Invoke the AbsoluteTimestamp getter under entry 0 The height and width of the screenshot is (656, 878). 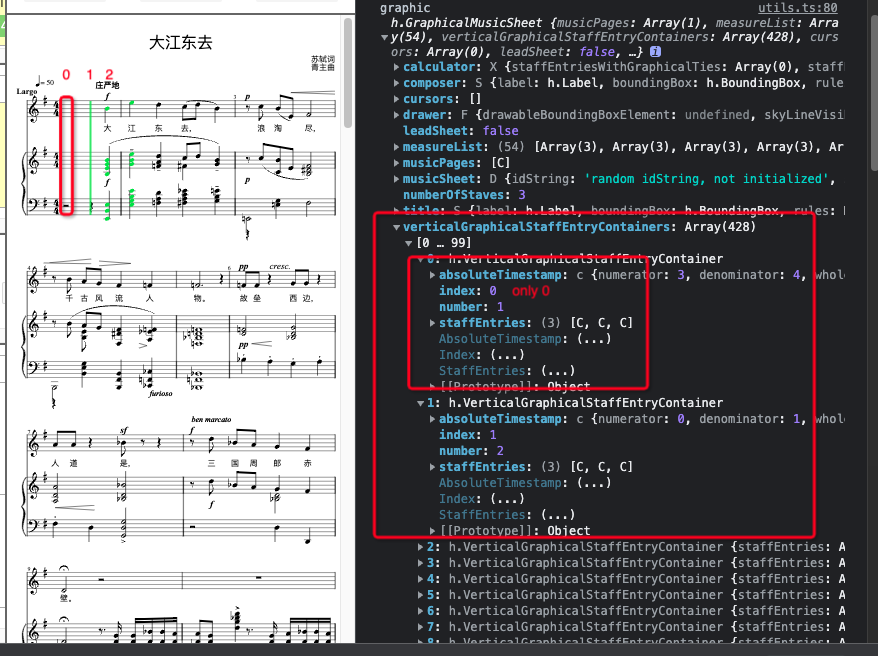tap(594, 339)
